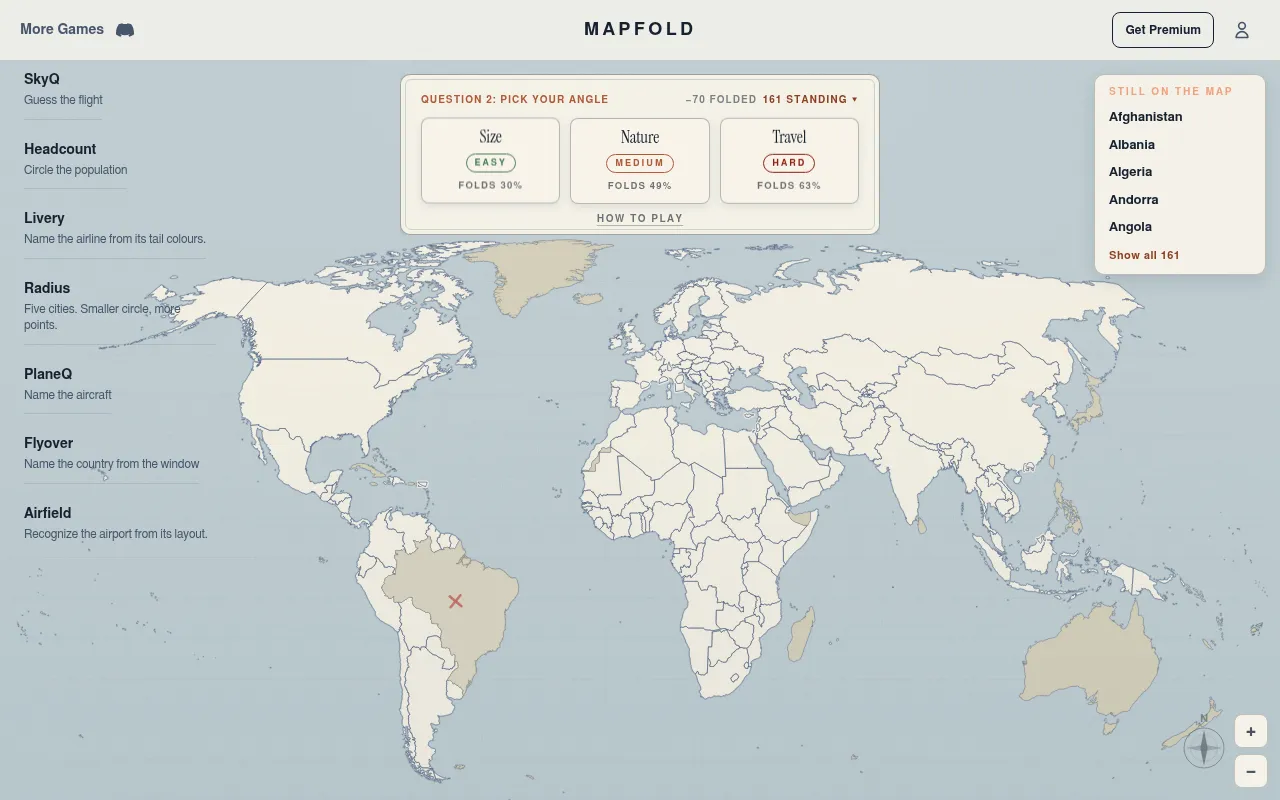Image resolution: width=1280 pixels, height=800 pixels.
Task: Open the Flyover game
Action: click(112, 453)
